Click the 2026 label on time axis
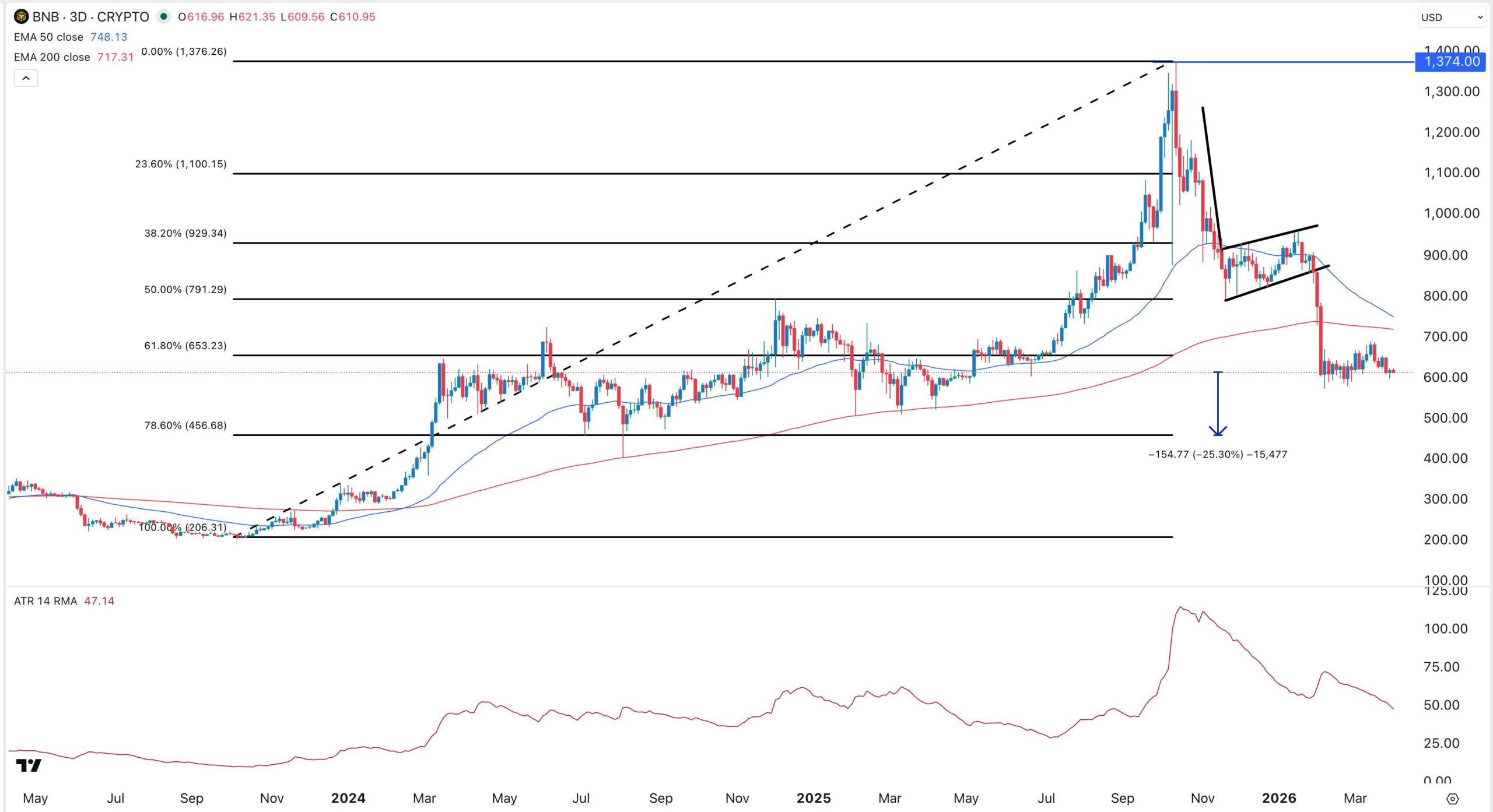The width and height of the screenshot is (1493, 812). coord(1279,798)
